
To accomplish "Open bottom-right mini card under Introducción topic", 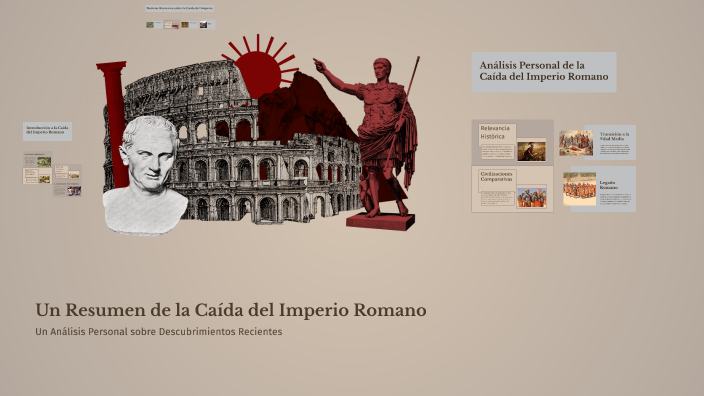I will 67,189.
